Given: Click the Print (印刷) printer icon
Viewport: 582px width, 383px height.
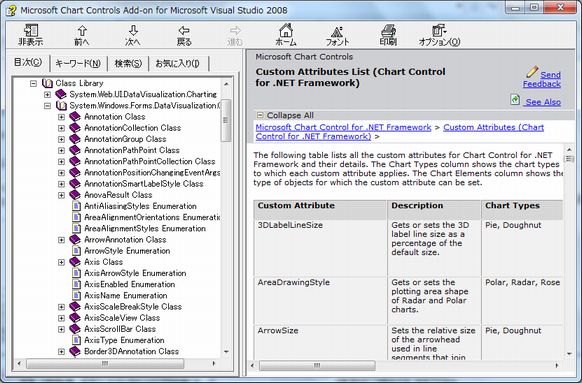Looking at the screenshot, I should 388,31.
